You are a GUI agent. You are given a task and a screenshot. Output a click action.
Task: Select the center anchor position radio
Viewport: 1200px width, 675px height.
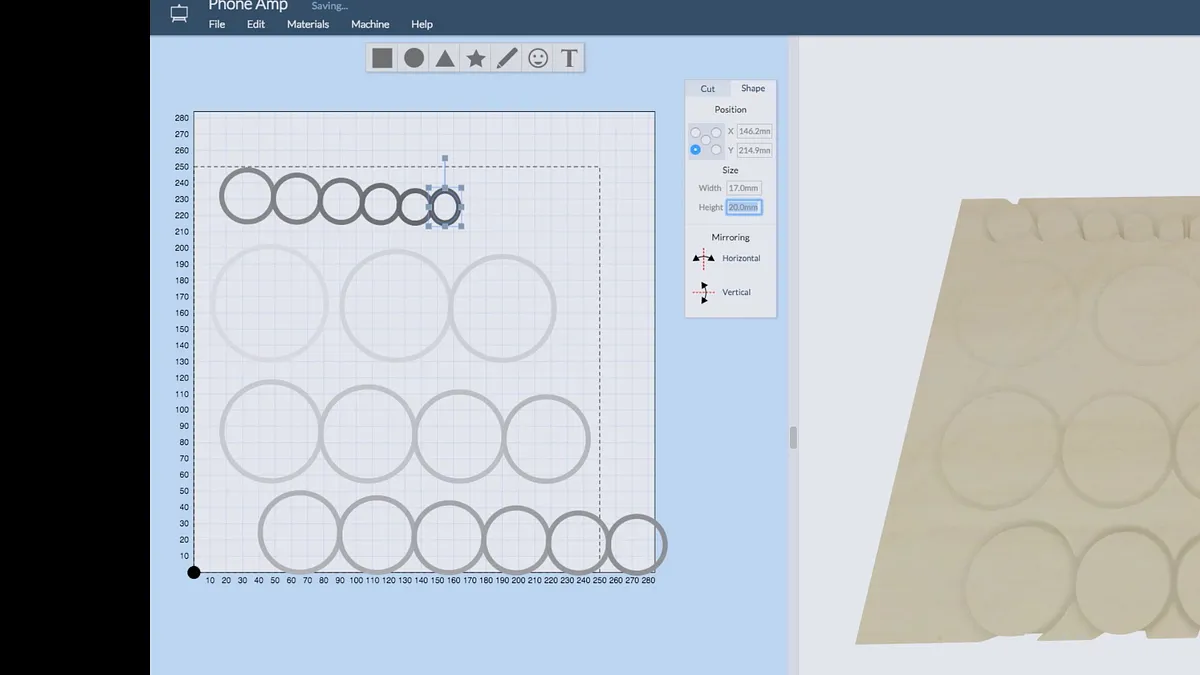point(706,140)
